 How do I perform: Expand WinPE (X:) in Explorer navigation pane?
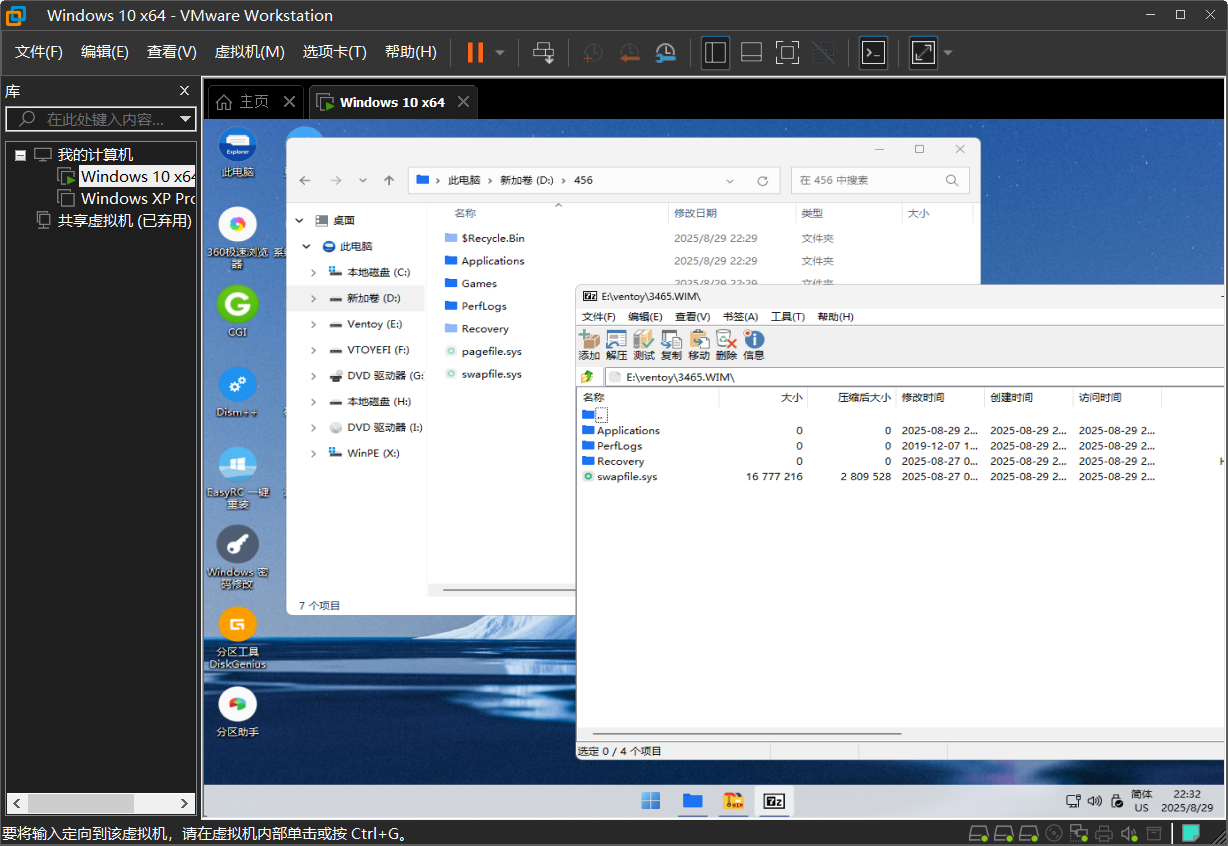pyautogui.click(x=313, y=453)
